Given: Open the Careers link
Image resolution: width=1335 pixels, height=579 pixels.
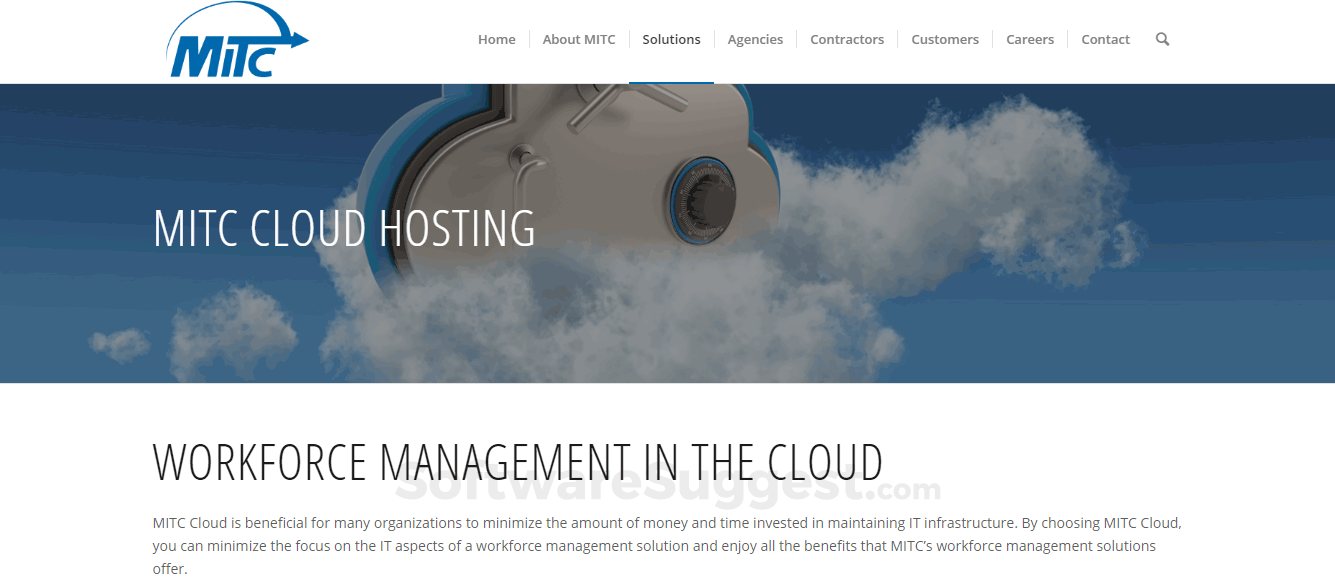Looking at the screenshot, I should (x=1030, y=39).
